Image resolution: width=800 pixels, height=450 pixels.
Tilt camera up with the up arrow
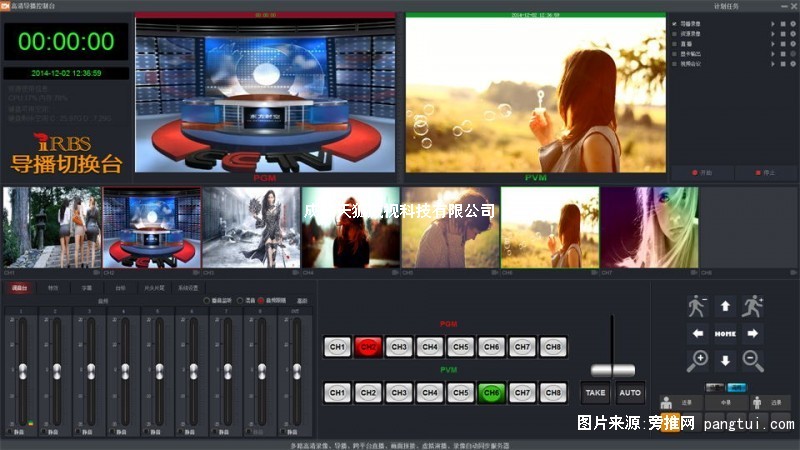click(x=725, y=306)
